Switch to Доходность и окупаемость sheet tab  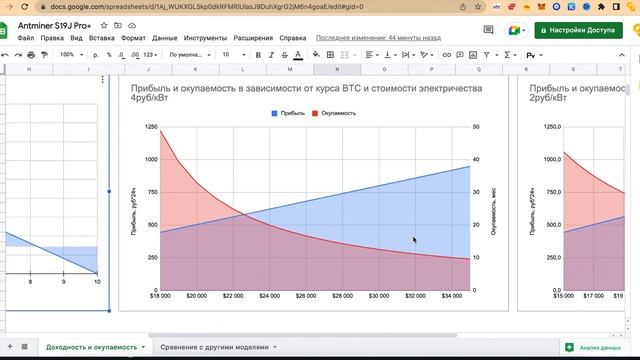point(96,347)
